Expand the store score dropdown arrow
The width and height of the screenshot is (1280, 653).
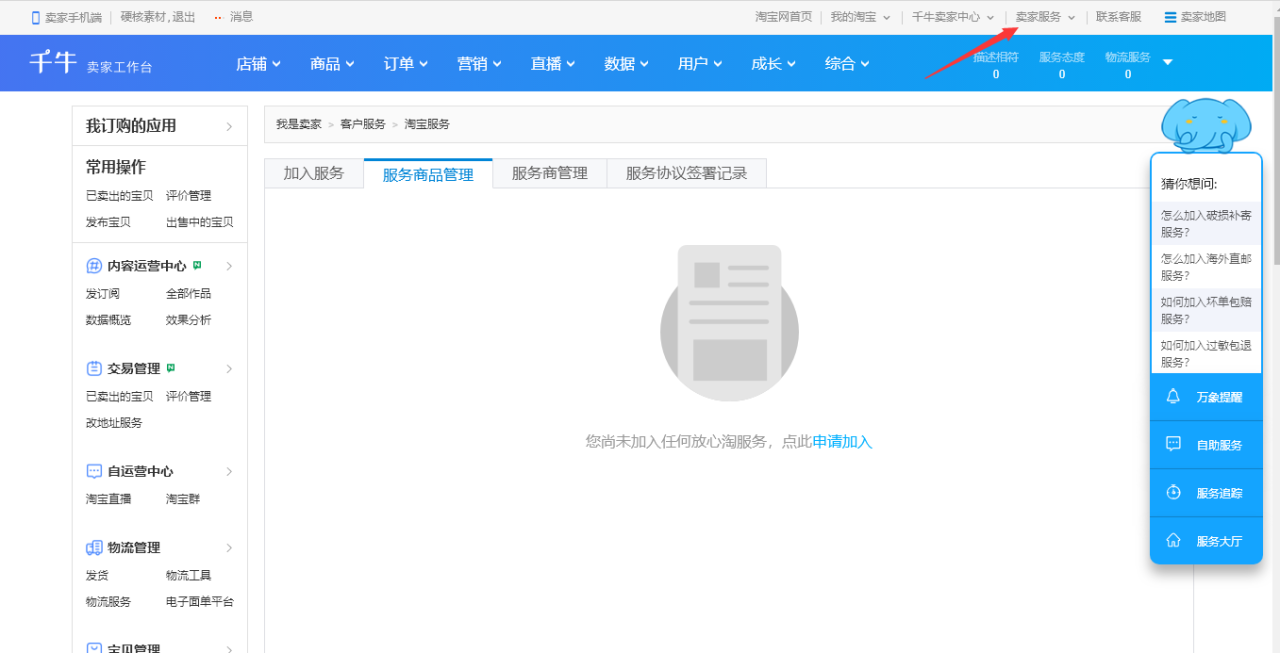tap(1167, 62)
